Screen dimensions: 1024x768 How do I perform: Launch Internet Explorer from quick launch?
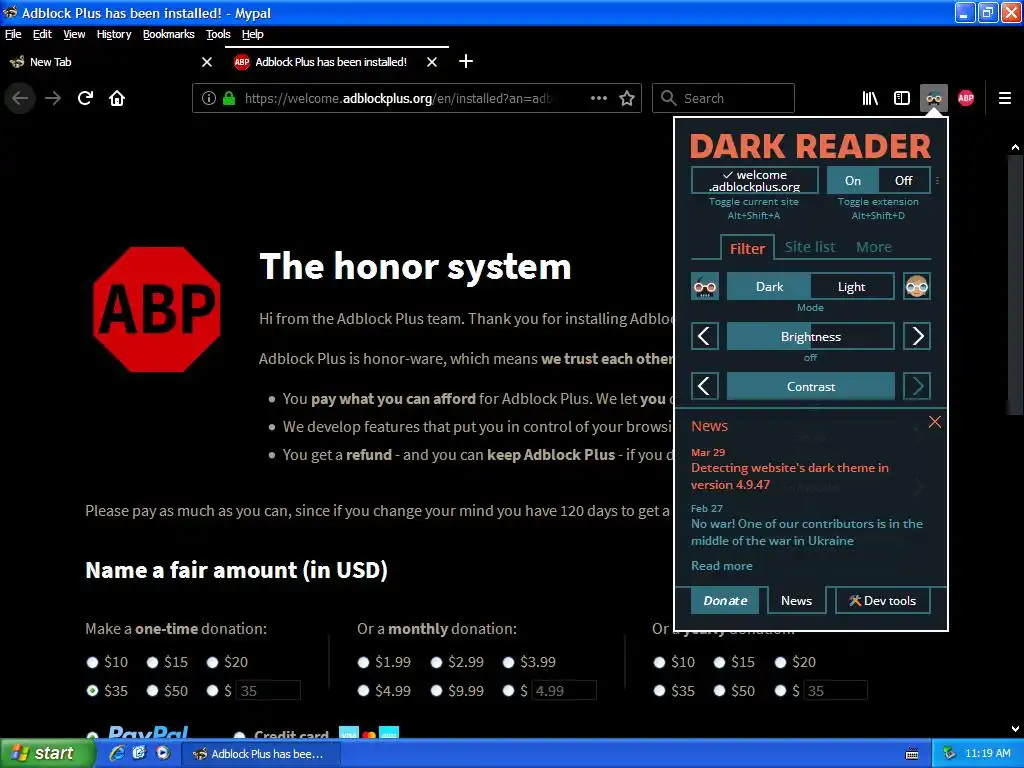point(117,753)
